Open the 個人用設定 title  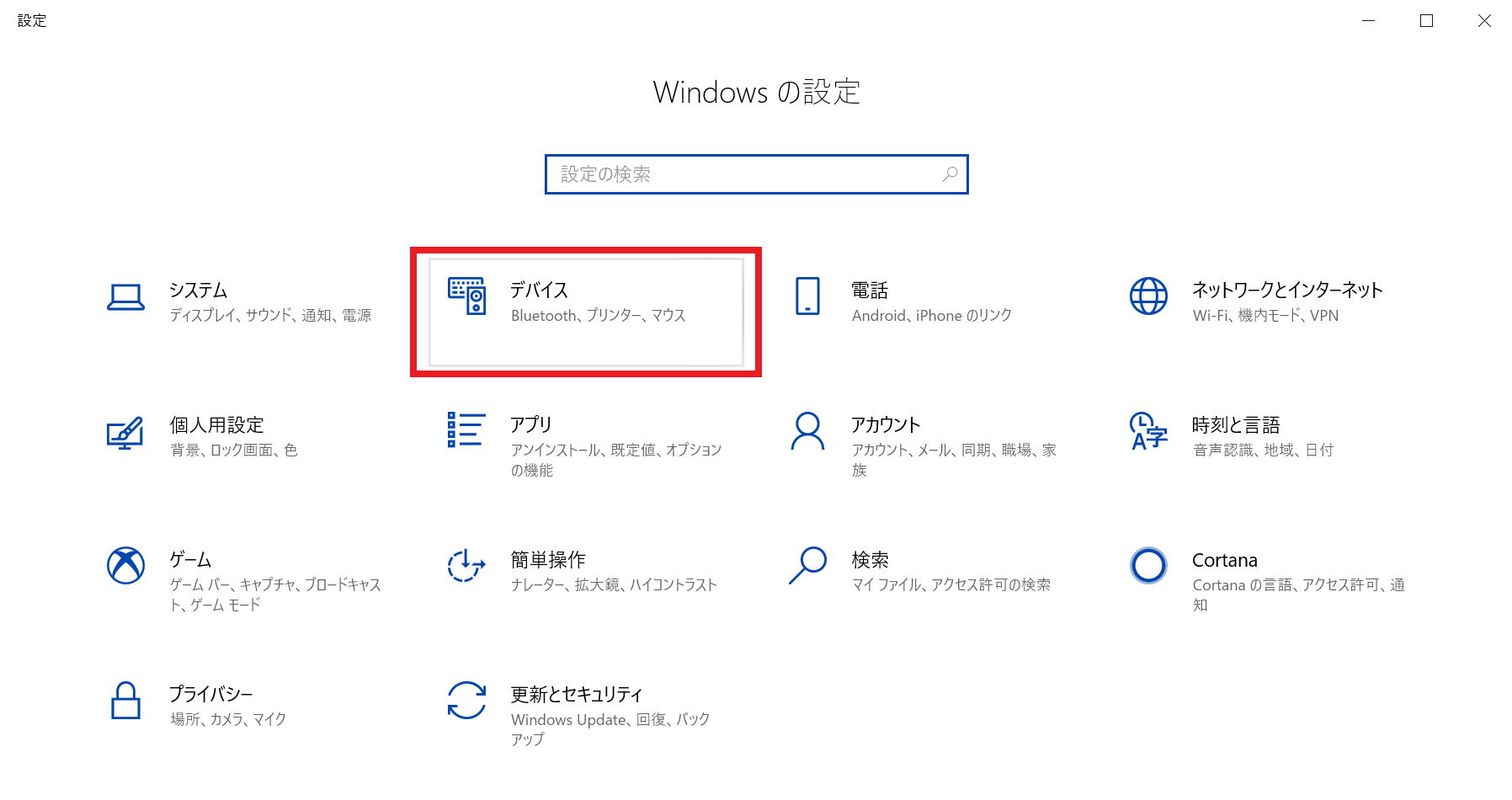[x=217, y=425]
